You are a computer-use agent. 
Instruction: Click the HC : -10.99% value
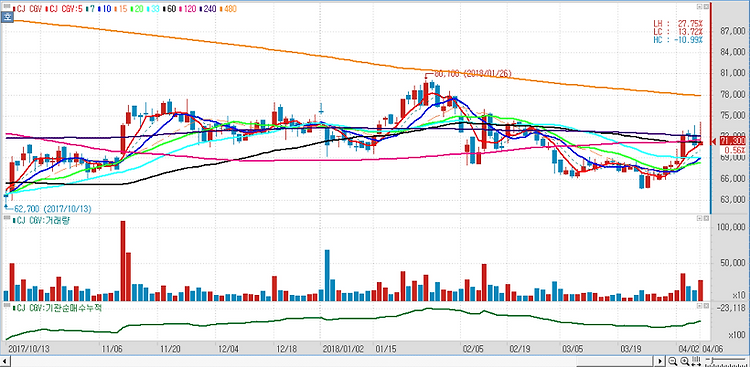pos(678,40)
